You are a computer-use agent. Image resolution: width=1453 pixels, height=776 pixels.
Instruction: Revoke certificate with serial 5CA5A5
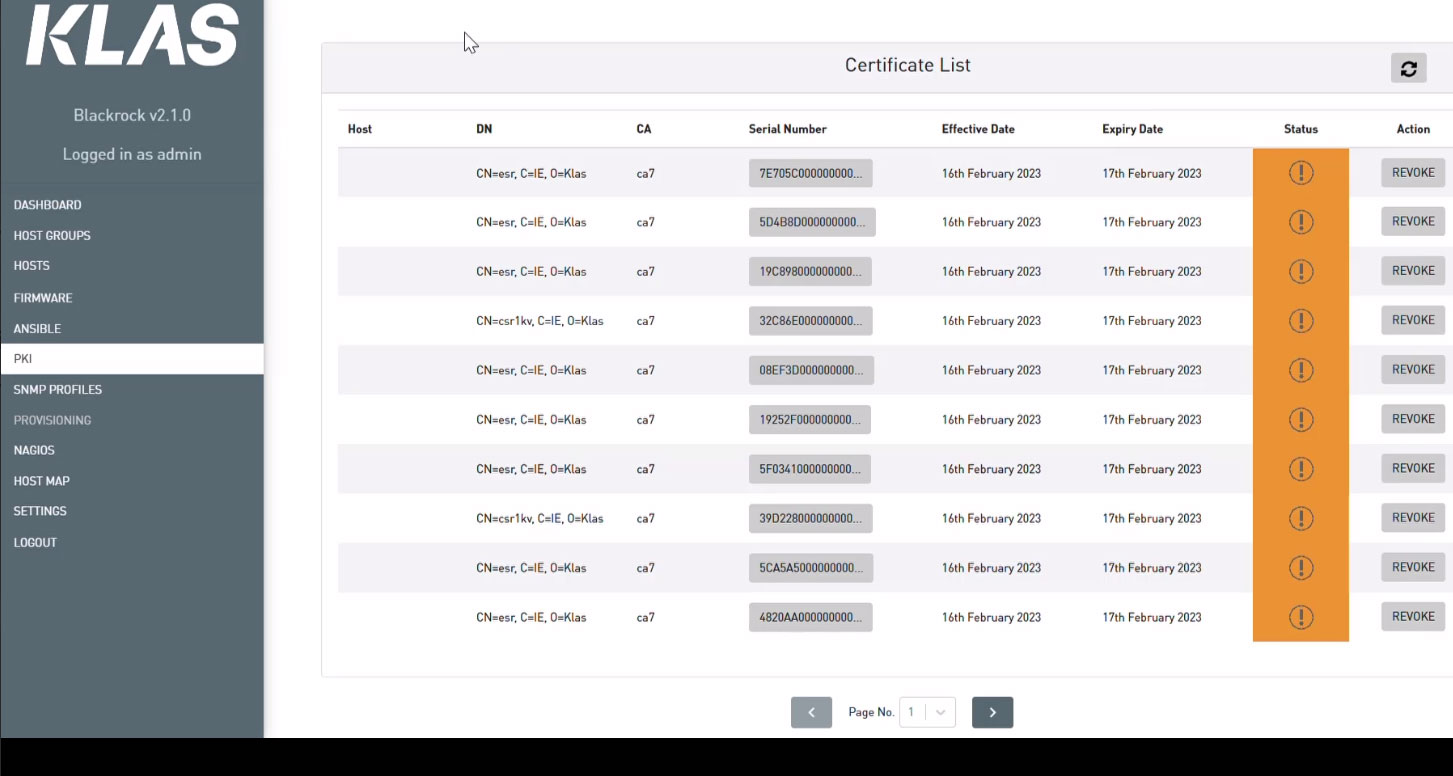(1412, 567)
